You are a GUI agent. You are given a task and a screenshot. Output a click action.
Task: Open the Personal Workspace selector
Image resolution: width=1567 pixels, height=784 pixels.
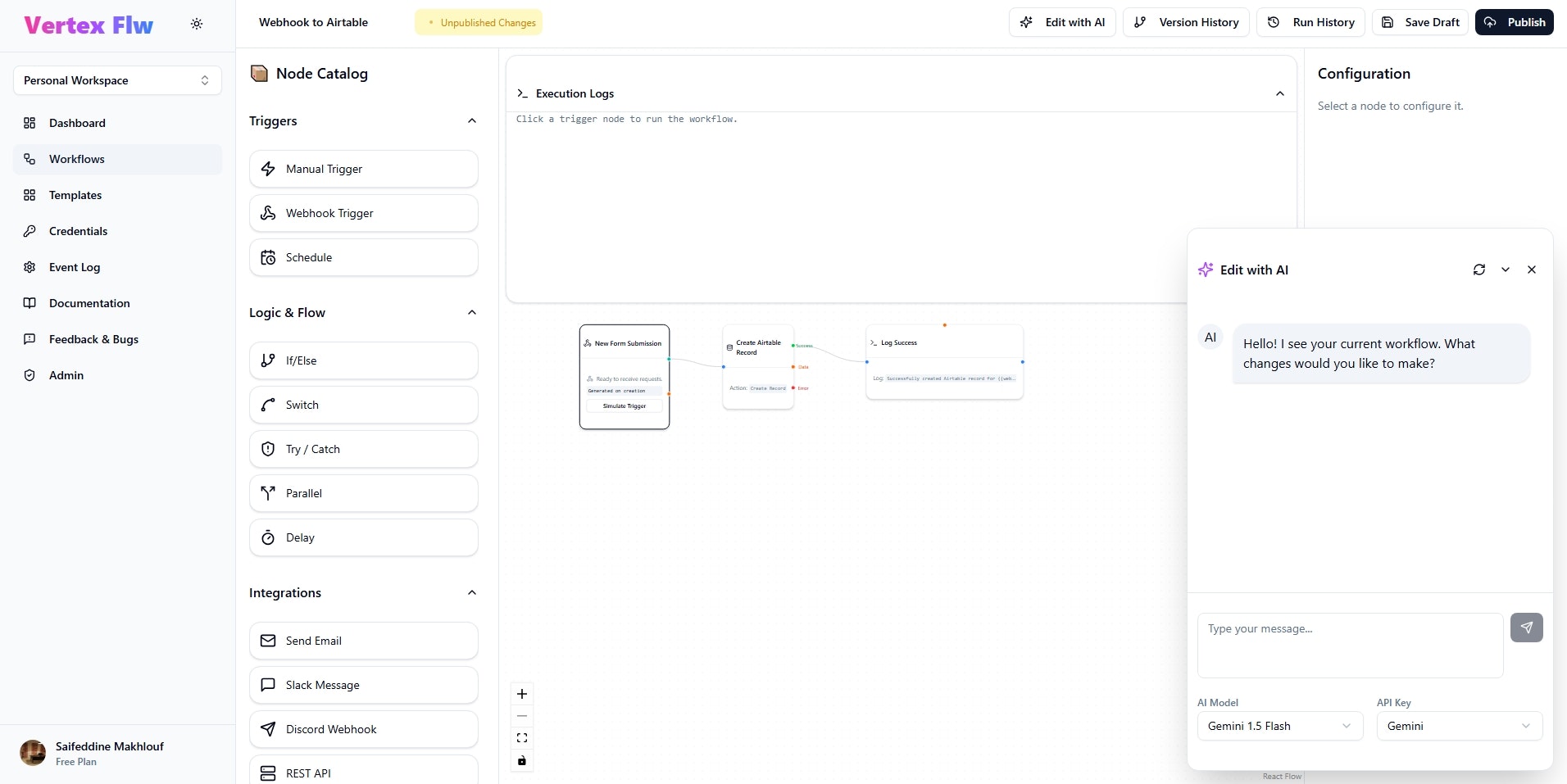(117, 80)
